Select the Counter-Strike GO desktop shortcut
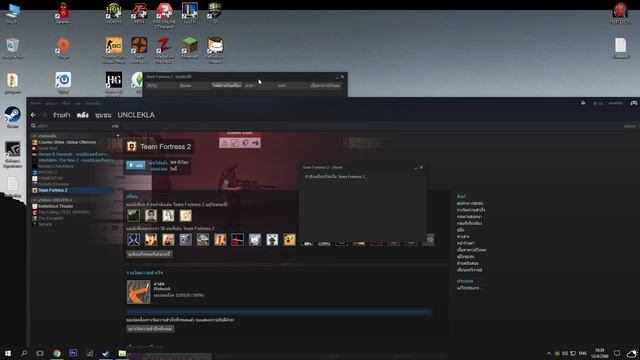 pos(114,50)
